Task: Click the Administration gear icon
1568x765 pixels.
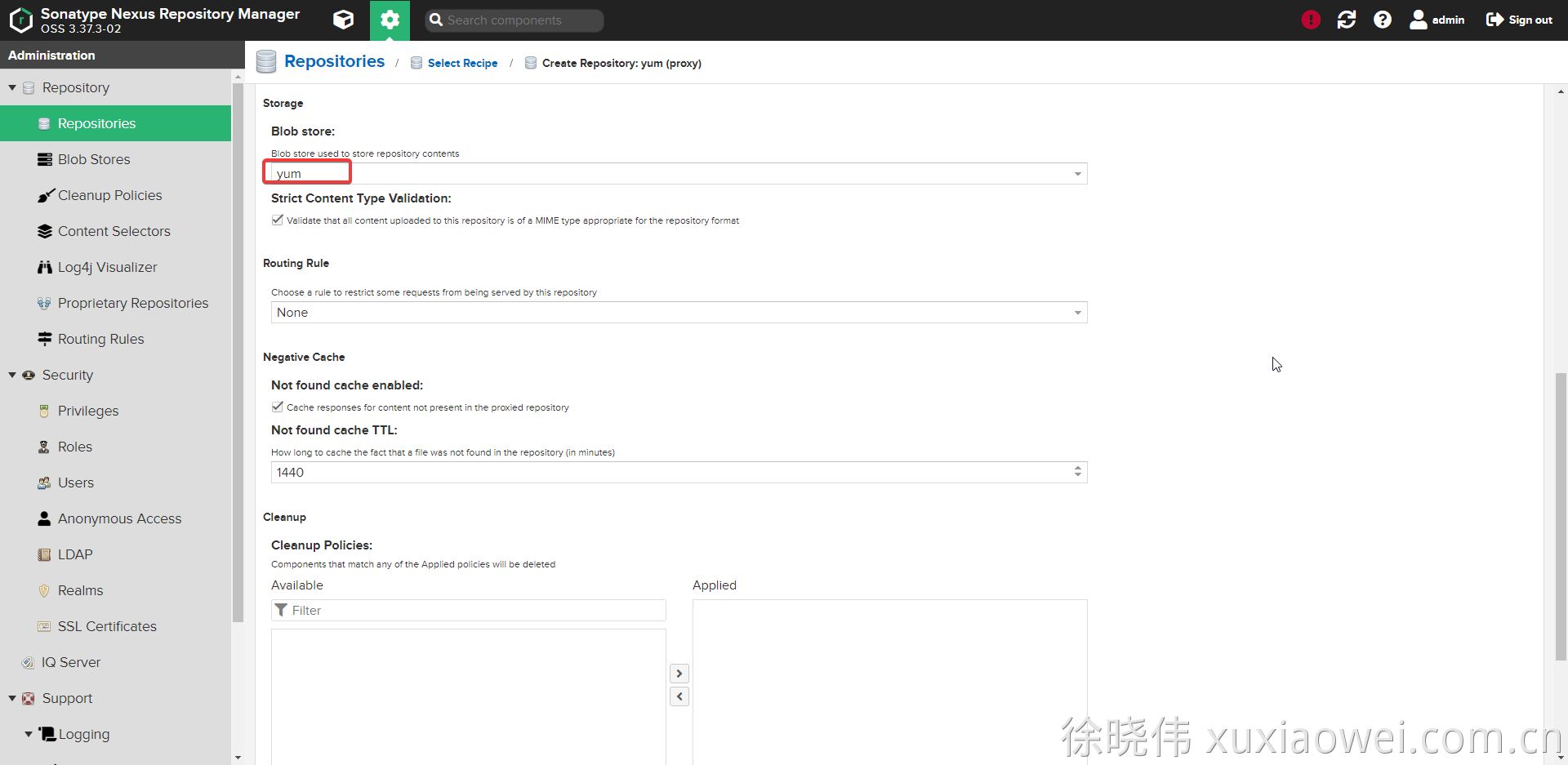Action: point(390,20)
